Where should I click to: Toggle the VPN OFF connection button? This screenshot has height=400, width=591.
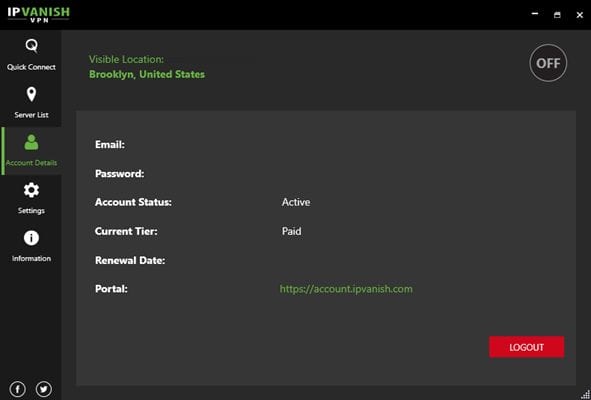click(x=548, y=63)
